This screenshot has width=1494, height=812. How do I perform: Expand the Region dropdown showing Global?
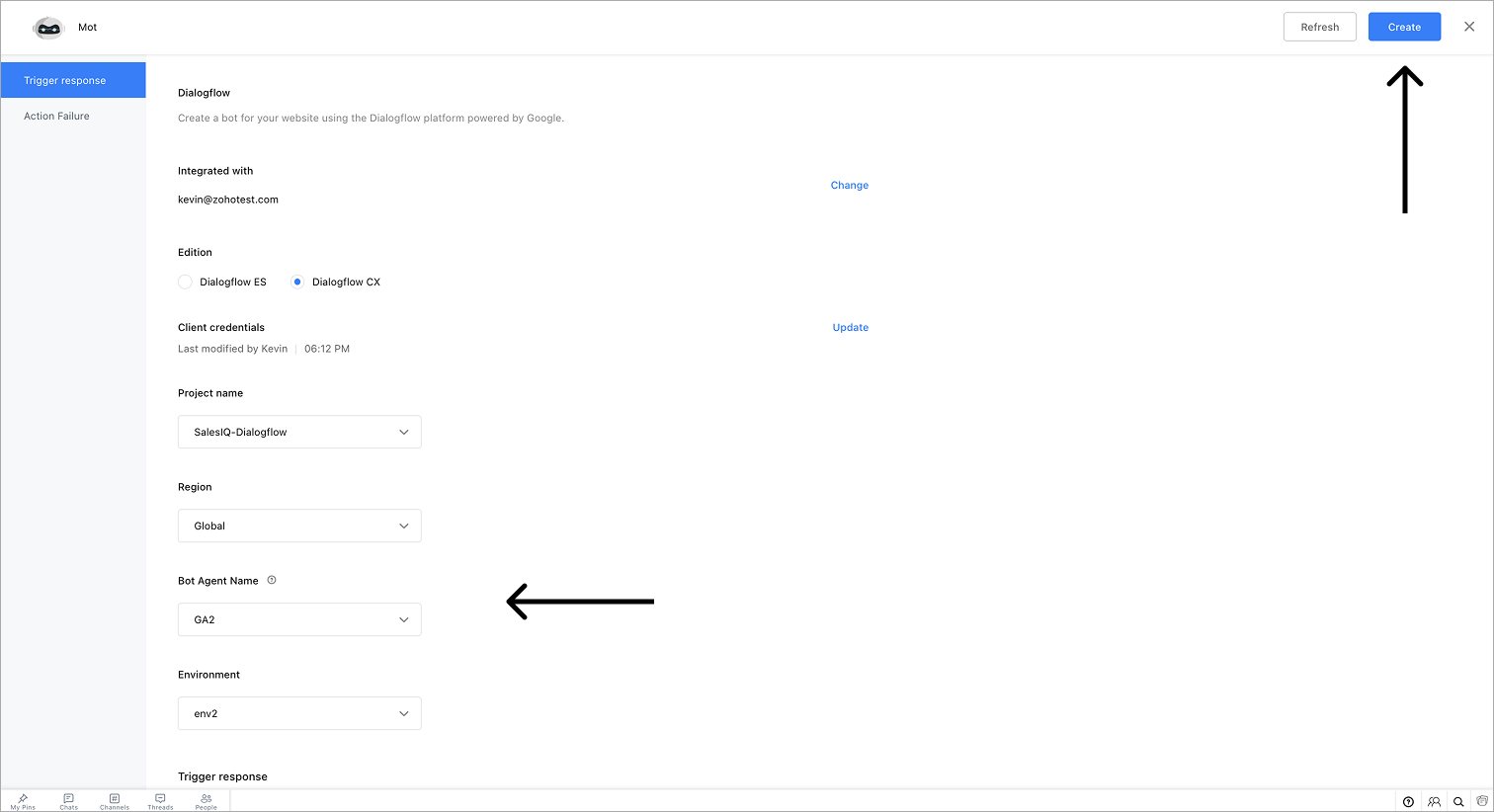(x=299, y=526)
